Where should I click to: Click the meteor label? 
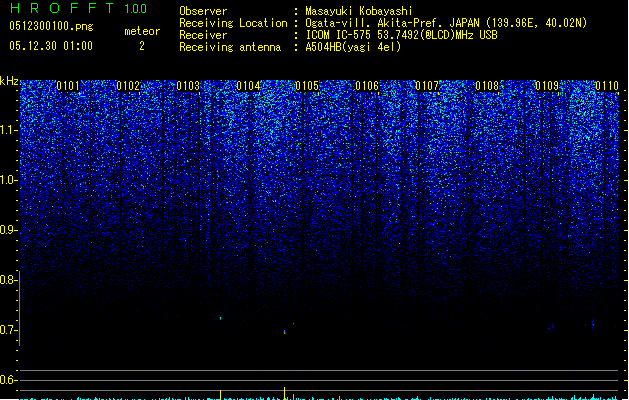pyautogui.click(x=142, y=31)
